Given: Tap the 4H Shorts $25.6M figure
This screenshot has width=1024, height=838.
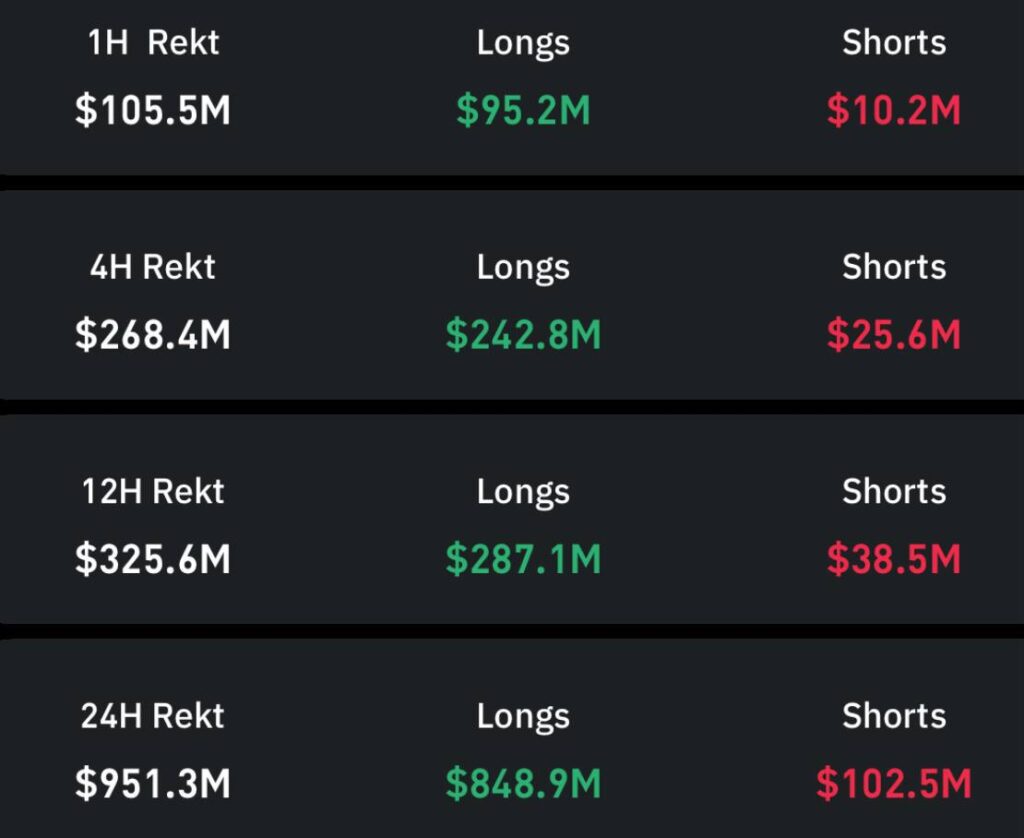Looking at the screenshot, I should 893,335.
